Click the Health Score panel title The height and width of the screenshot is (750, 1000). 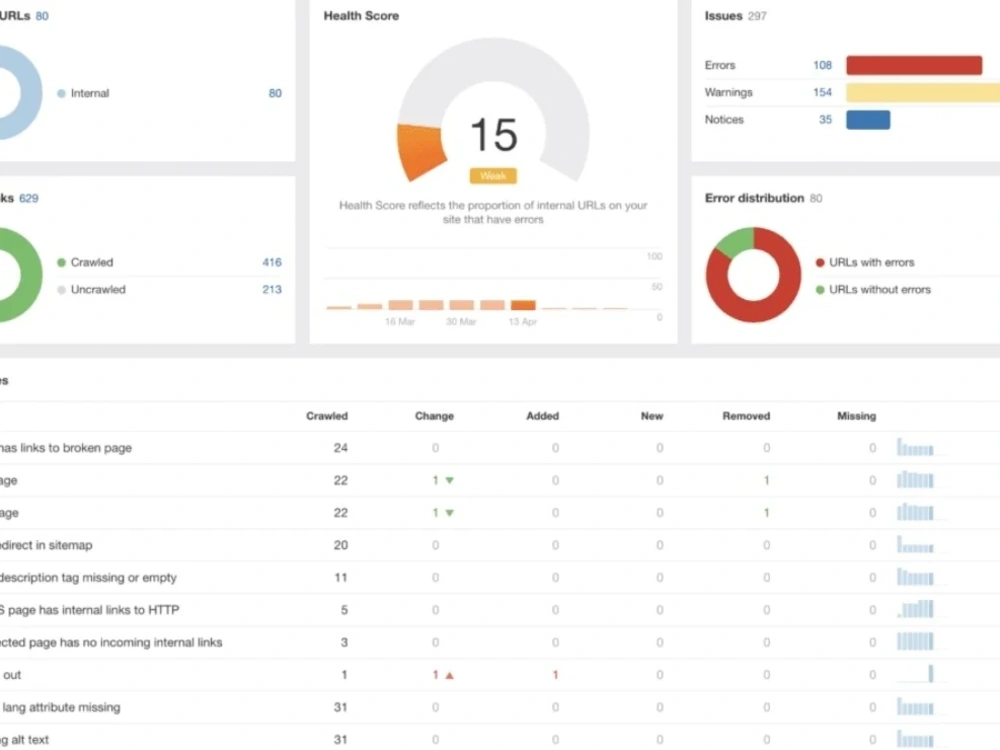pyautogui.click(x=361, y=16)
